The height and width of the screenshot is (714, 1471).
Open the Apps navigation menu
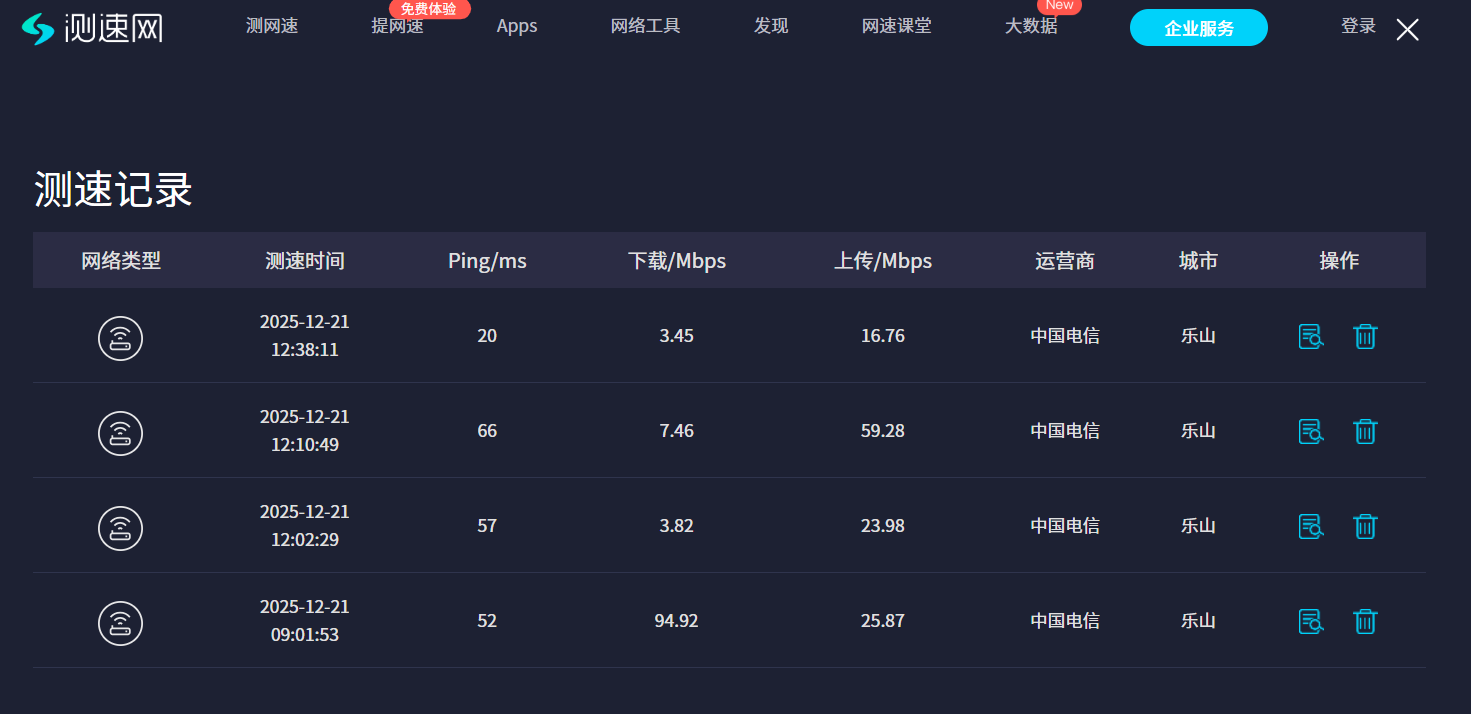517,26
